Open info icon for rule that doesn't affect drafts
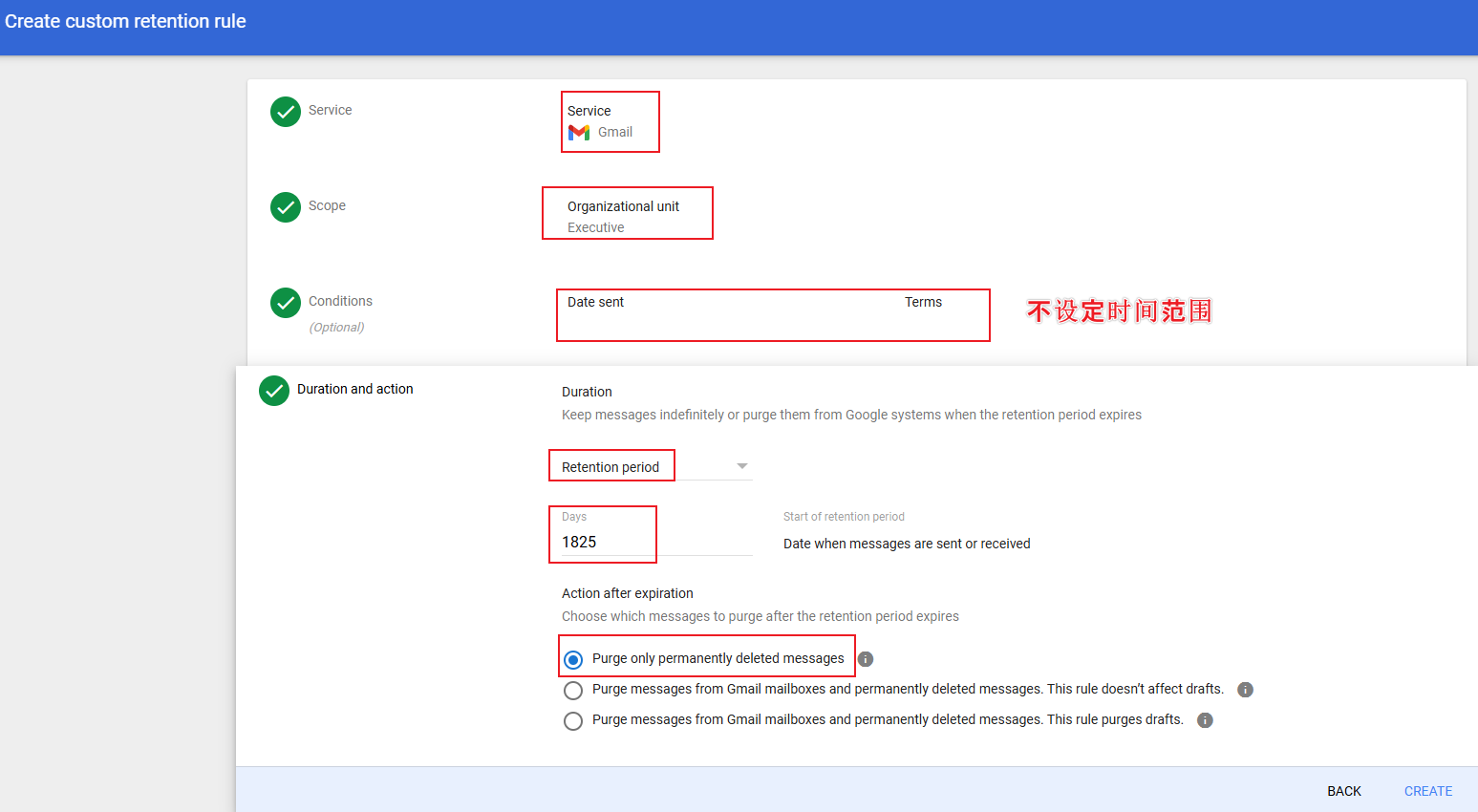The height and width of the screenshot is (812, 1478). pos(1245,690)
